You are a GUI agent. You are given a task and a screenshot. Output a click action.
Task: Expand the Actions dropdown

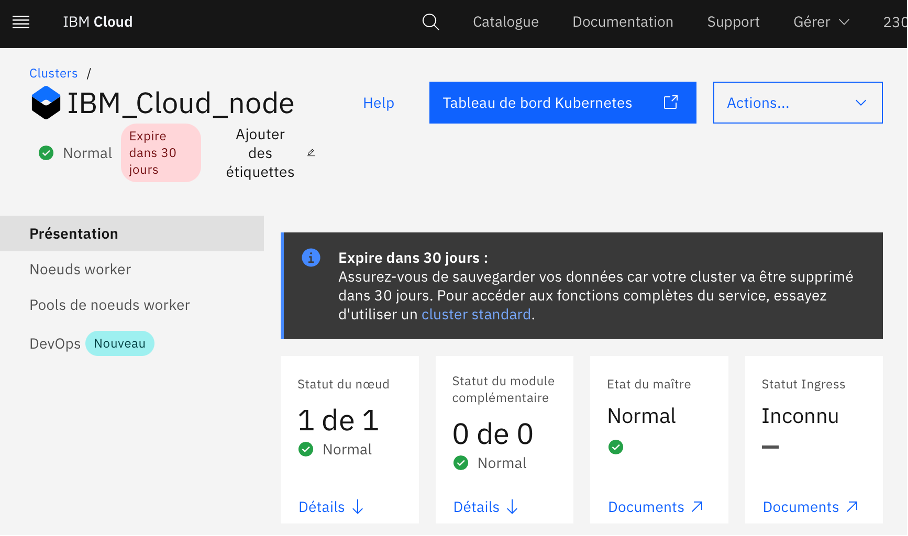797,103
